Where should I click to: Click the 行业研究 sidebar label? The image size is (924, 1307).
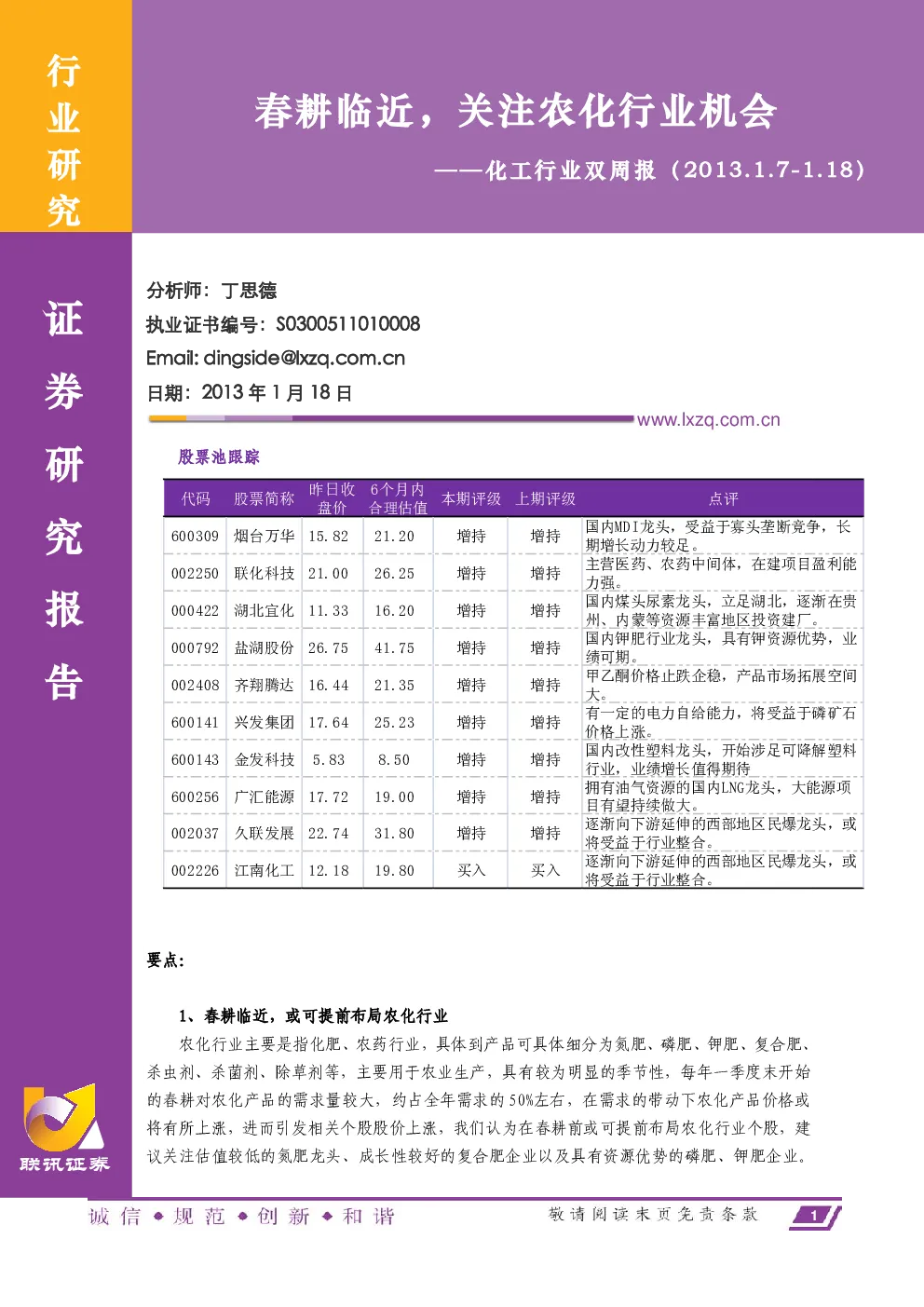pos(64,141)
